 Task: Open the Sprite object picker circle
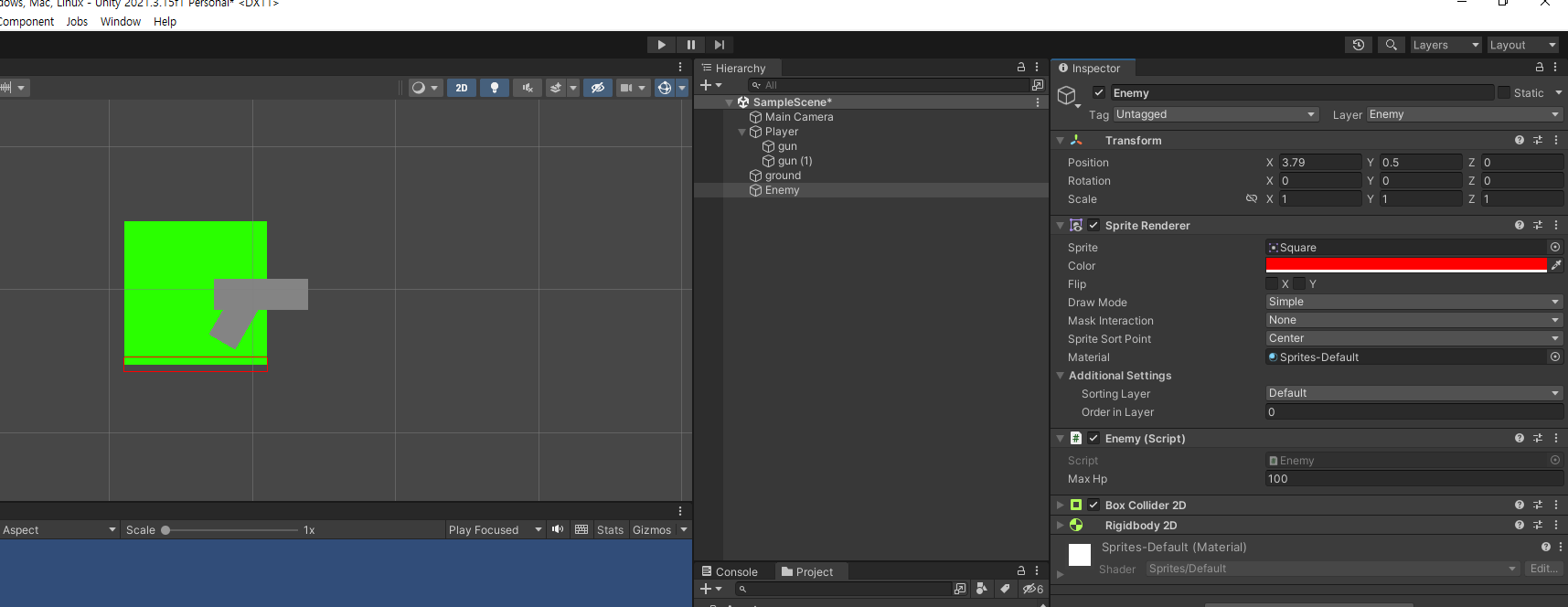point(1555,247)
